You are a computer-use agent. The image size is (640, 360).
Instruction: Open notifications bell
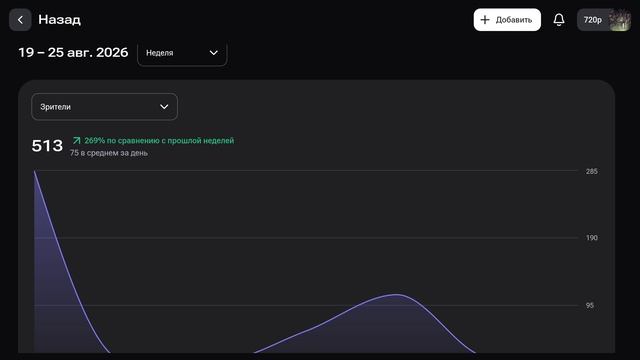[x=559, y=20]
